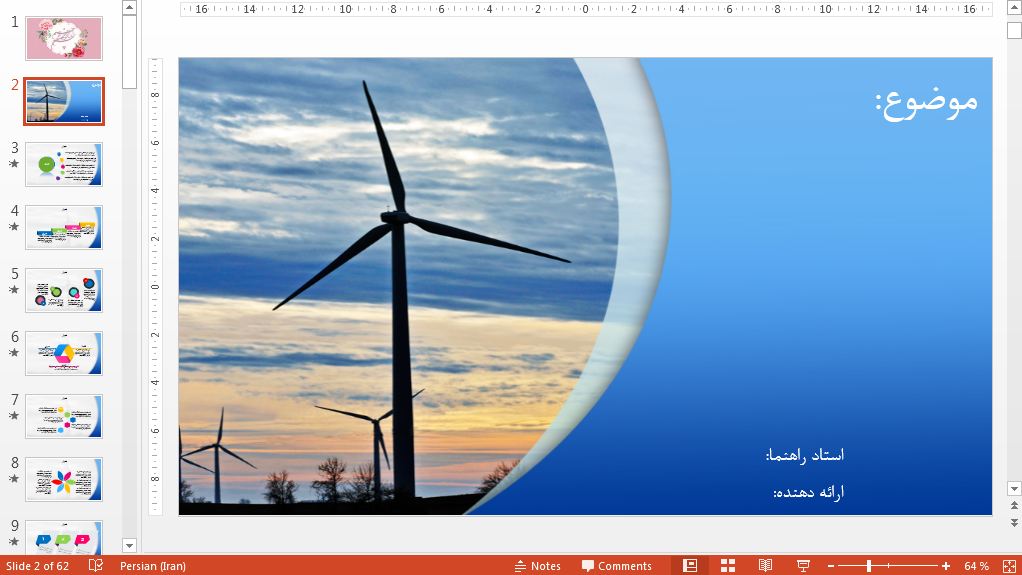Screen dimensions: 1022x575
Task: Click the zoom in plus button
Action: 946,566
